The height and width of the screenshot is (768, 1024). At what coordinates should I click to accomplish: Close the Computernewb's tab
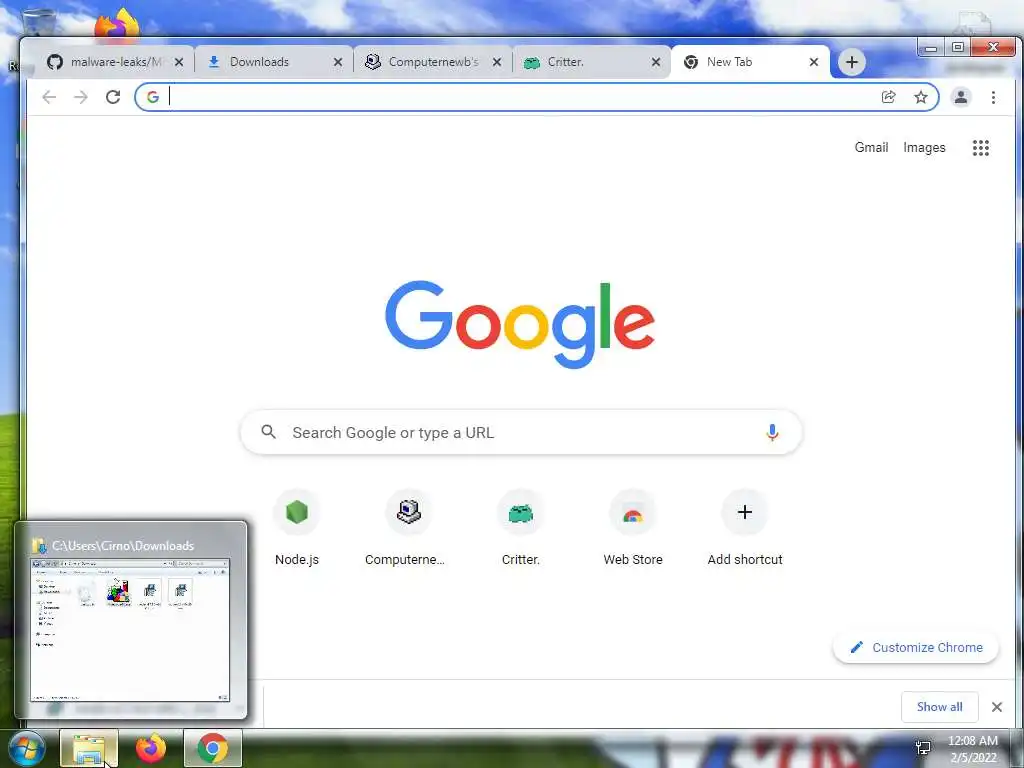pos(497,62)
